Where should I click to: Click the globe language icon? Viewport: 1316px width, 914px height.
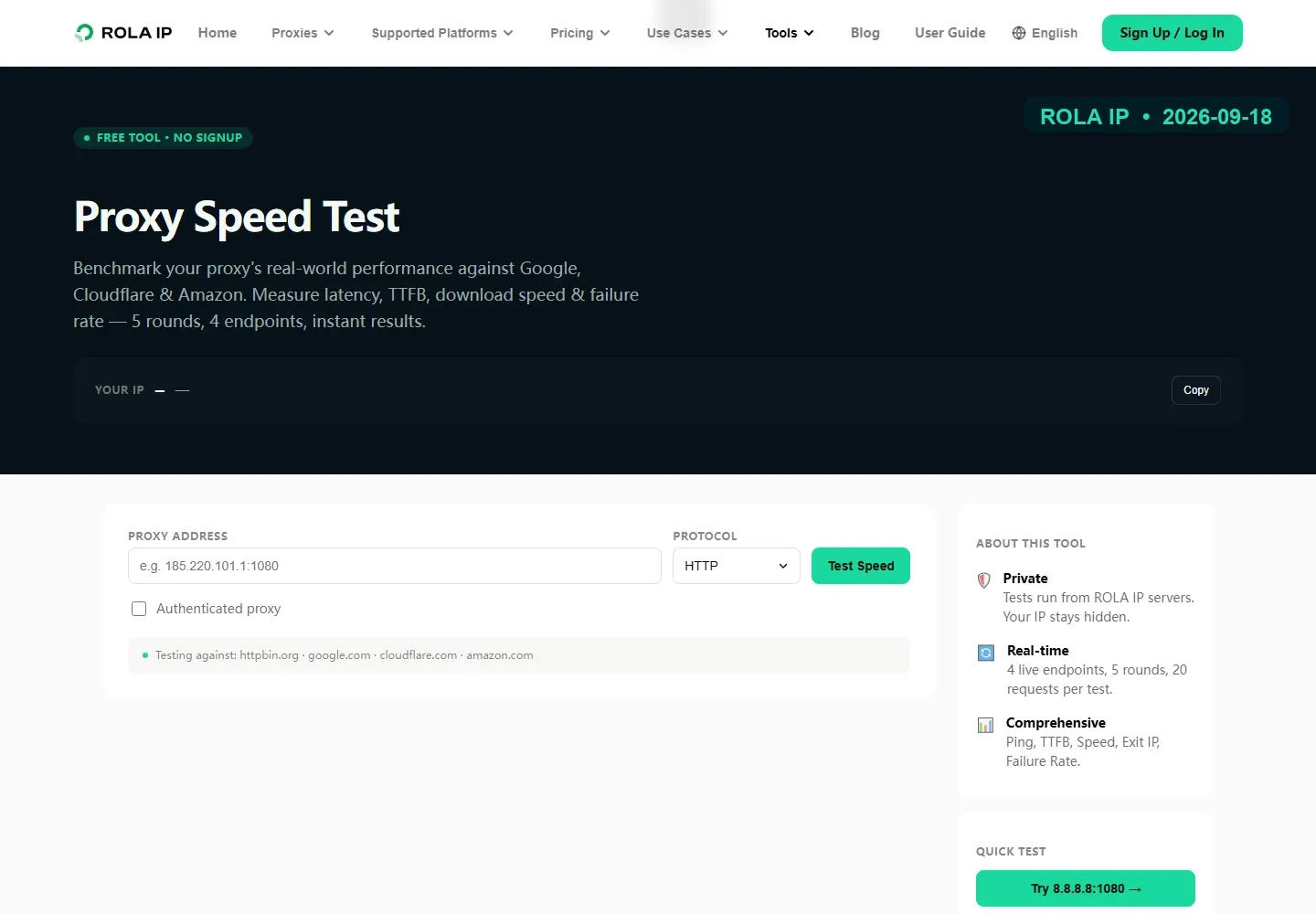[x=1019, y=33]
